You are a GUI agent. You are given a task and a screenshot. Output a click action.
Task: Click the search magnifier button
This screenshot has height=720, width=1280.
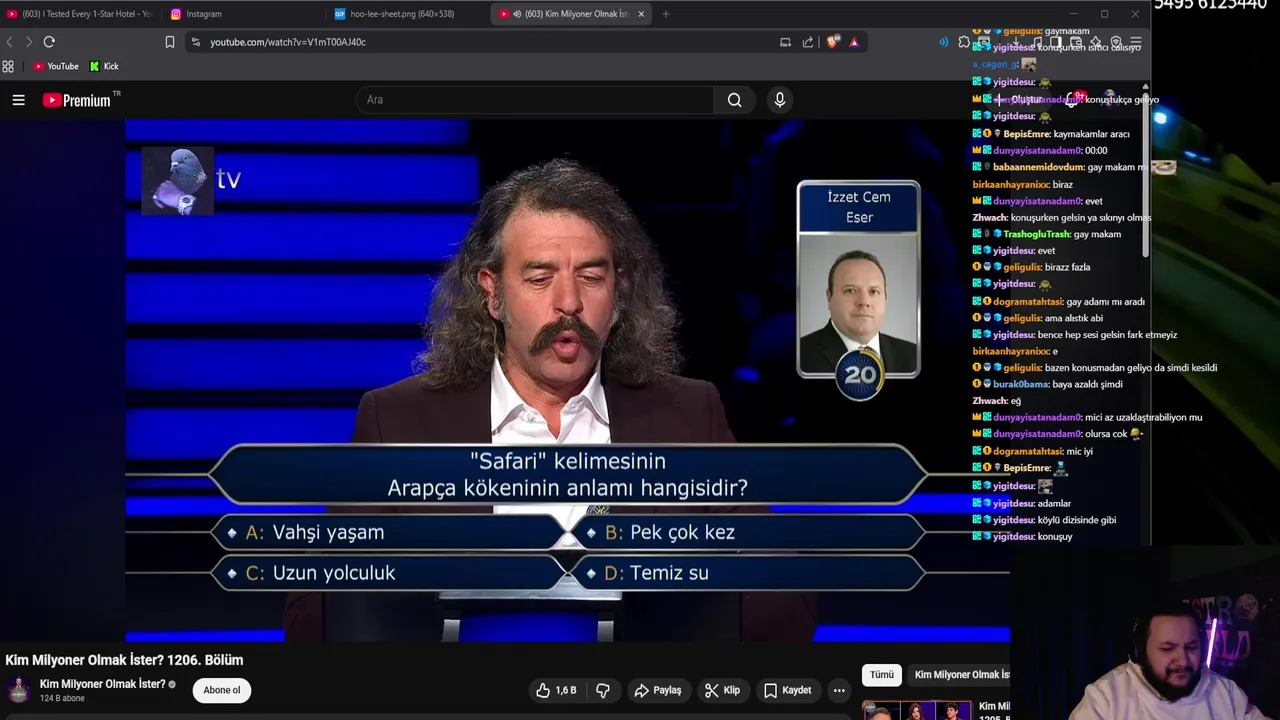point(735,100)
